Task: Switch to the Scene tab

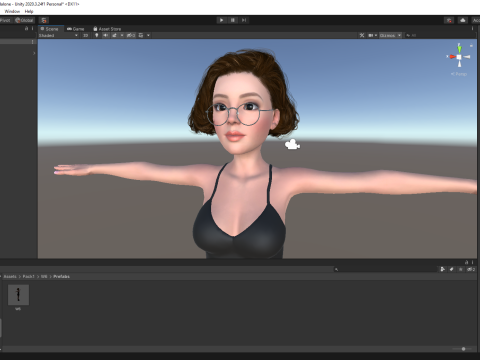Action: (50, 29)
